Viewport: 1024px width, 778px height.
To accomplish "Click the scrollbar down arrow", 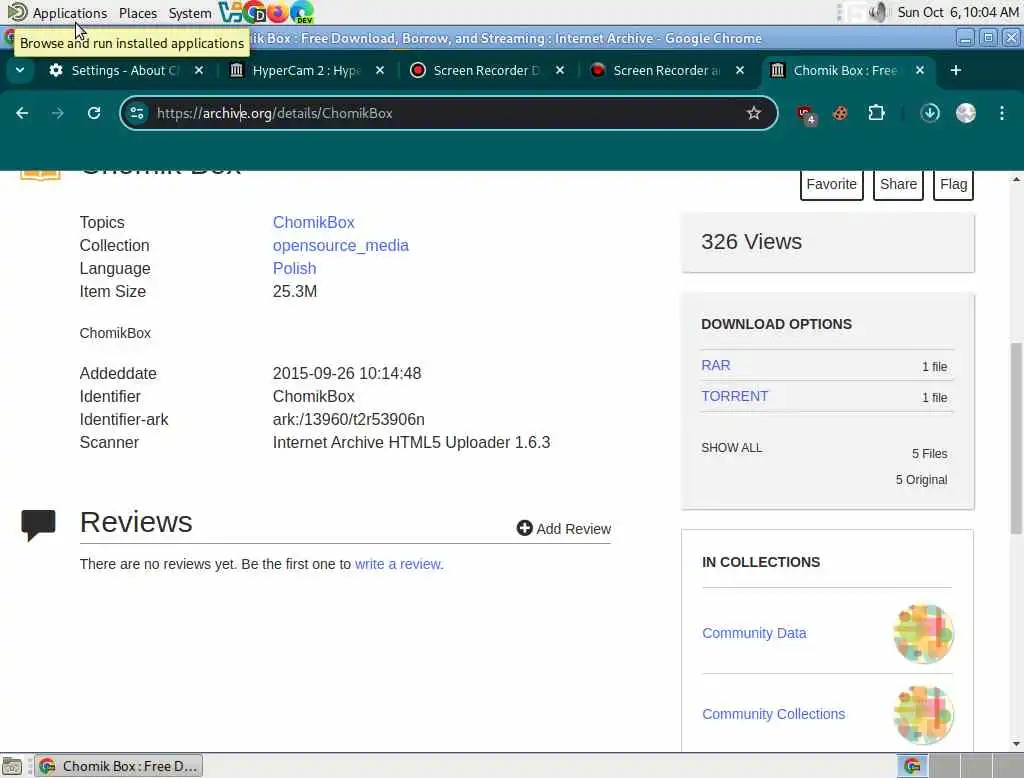I will [x=1016, y=744].
